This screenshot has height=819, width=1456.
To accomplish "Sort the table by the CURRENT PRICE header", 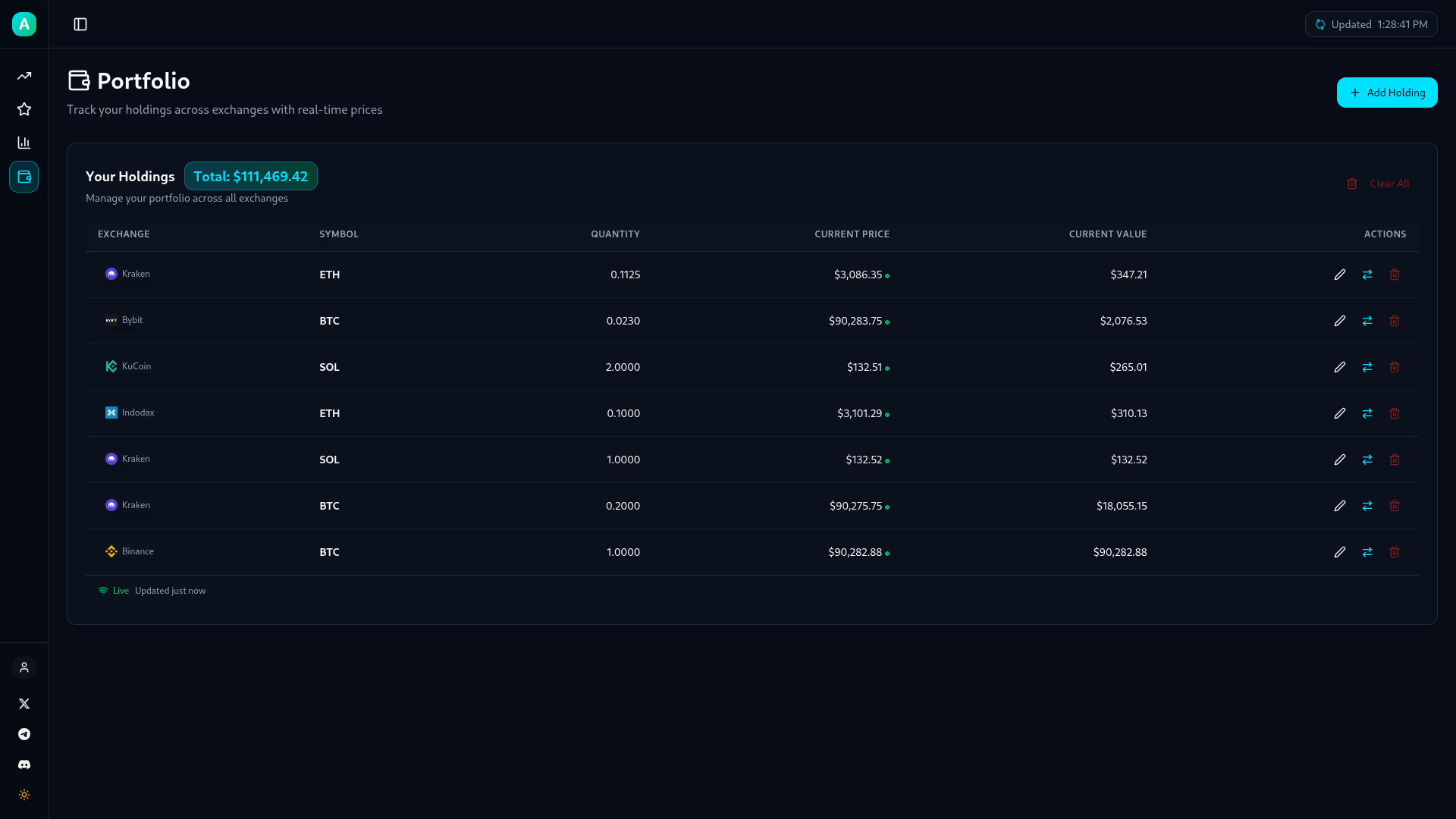I will tap(852, 234).
